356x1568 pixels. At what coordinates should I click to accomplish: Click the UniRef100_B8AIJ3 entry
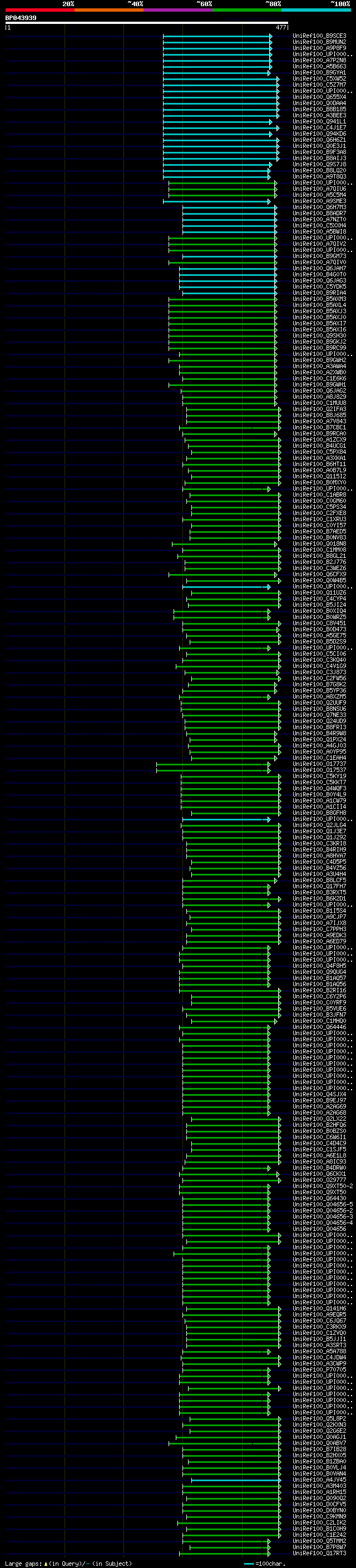tap(319, 159)
